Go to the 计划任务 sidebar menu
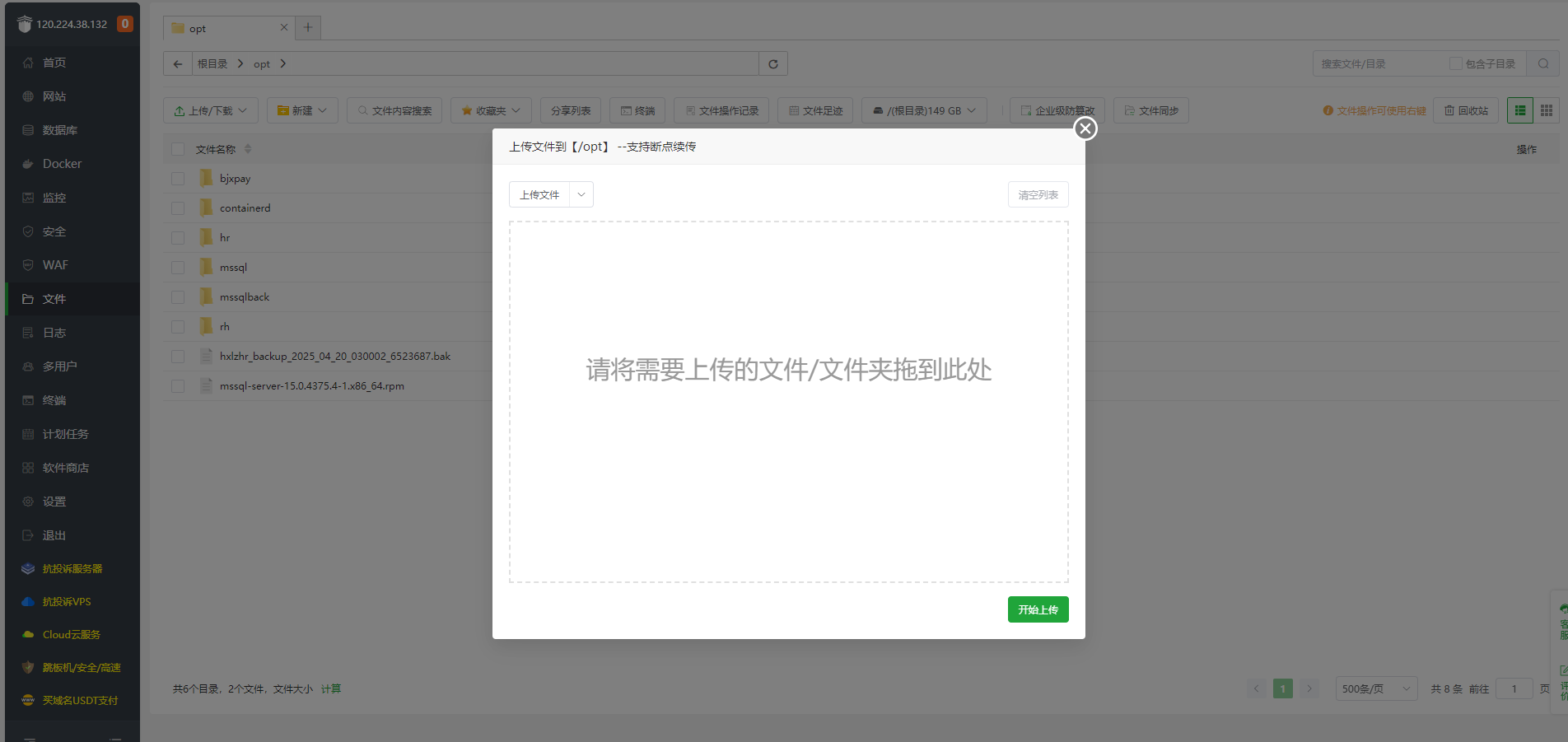 (x=65, y=434)
